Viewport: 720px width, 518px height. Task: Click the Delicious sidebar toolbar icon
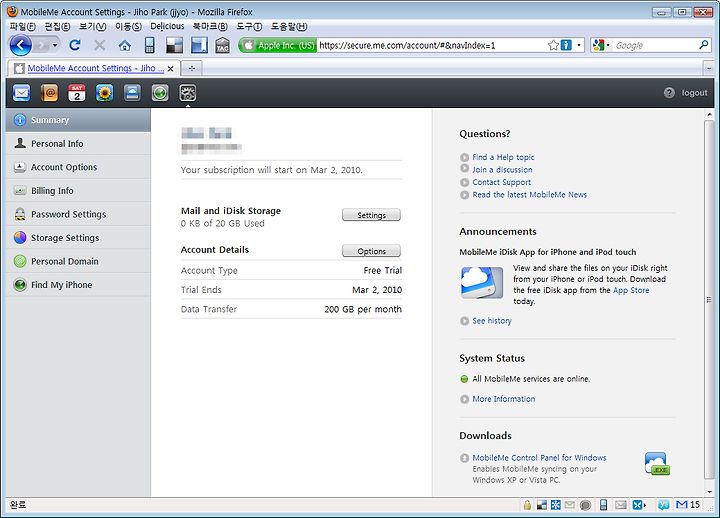click(199, 45)
